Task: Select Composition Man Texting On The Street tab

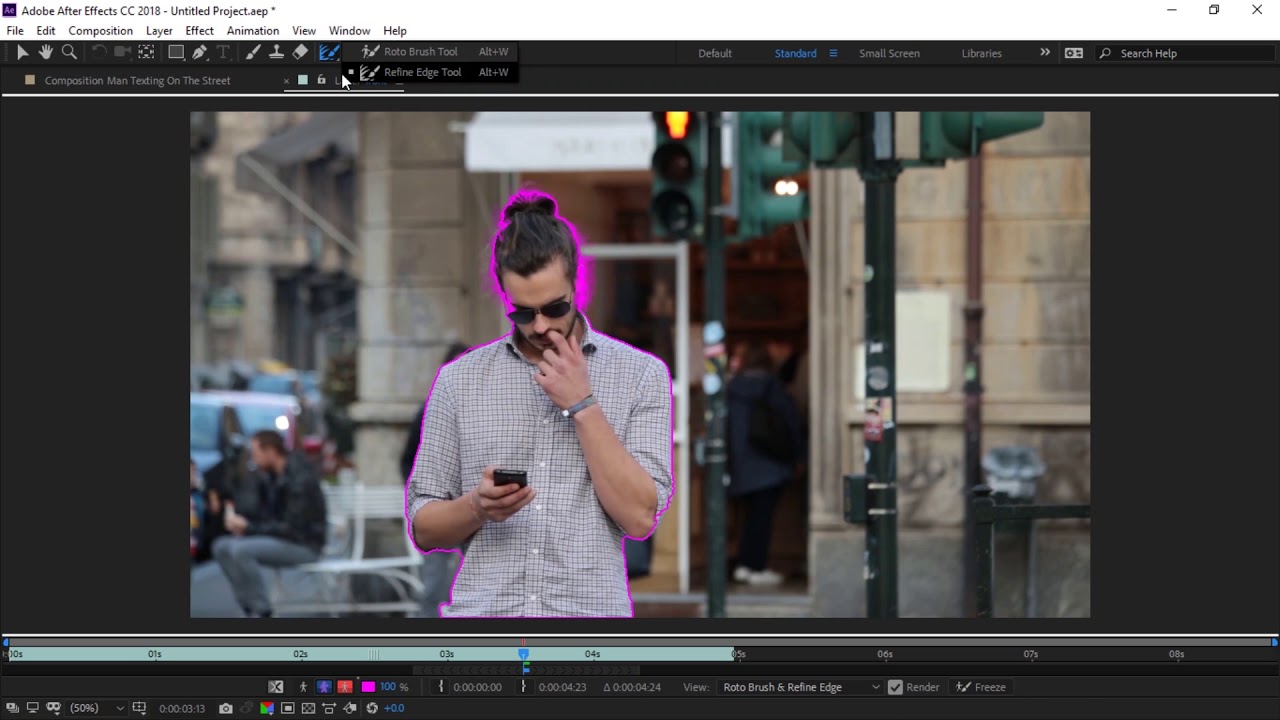Action: coord(137,80)
